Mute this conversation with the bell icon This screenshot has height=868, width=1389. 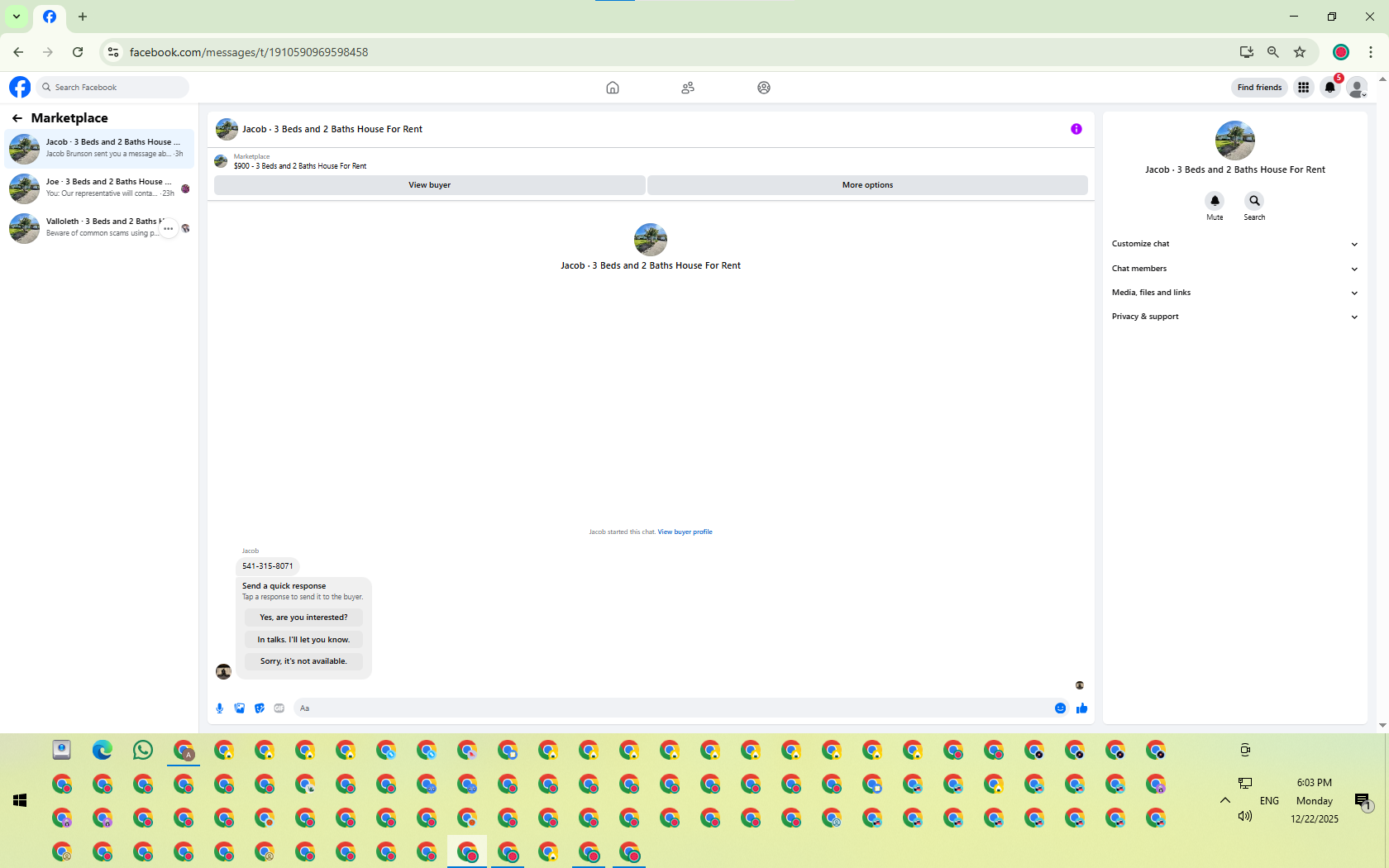pos(1215,201)
